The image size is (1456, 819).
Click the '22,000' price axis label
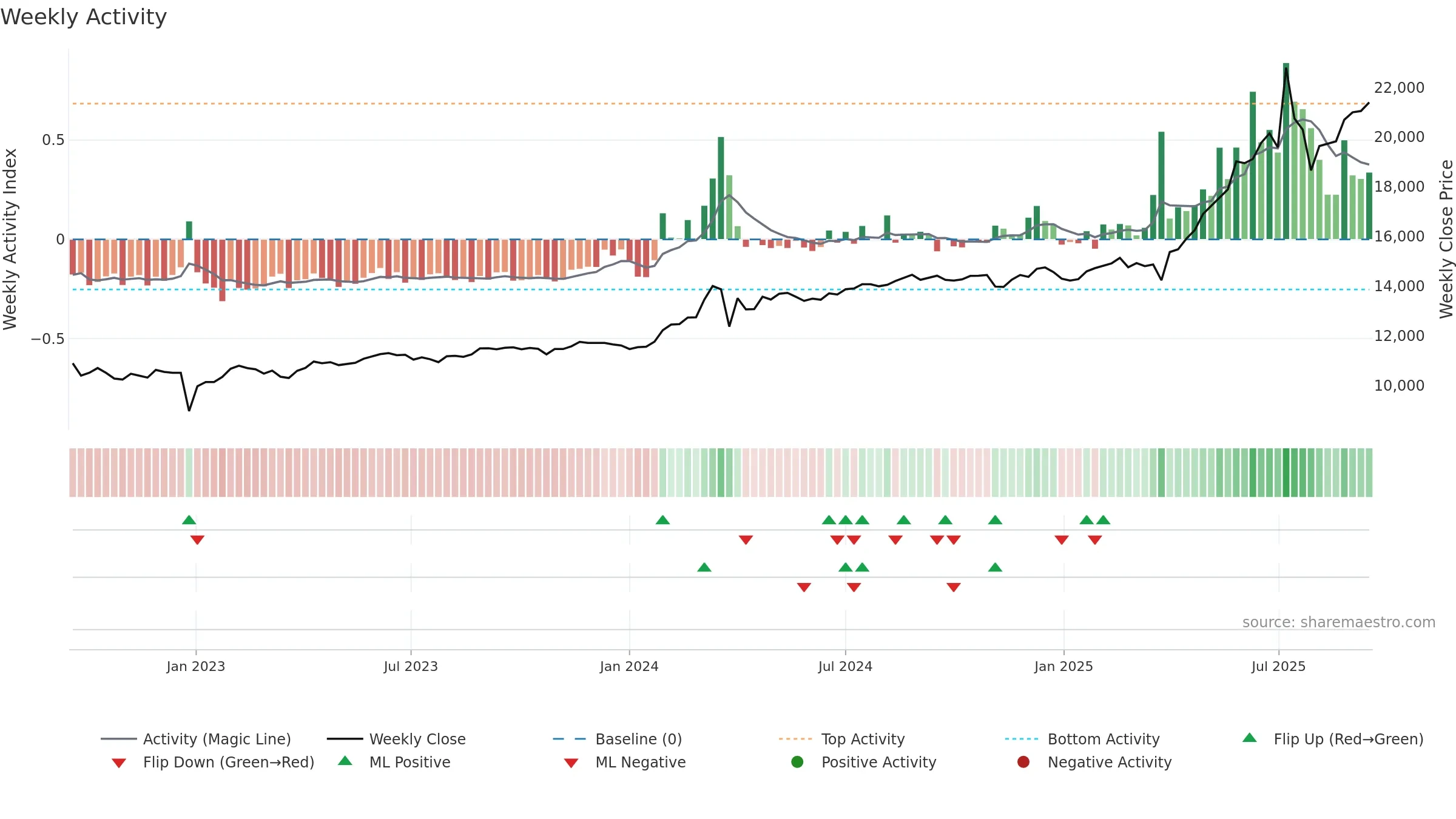click(1399, 88)
